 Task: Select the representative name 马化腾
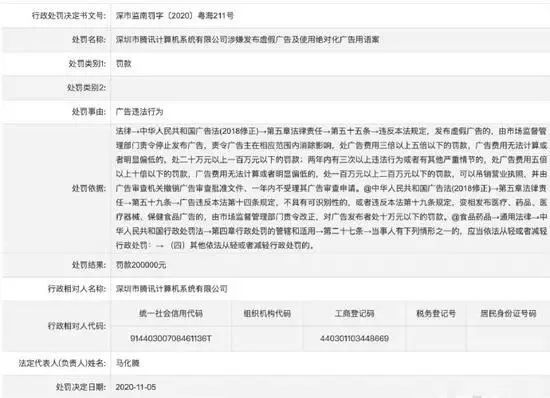pos(128,363)
